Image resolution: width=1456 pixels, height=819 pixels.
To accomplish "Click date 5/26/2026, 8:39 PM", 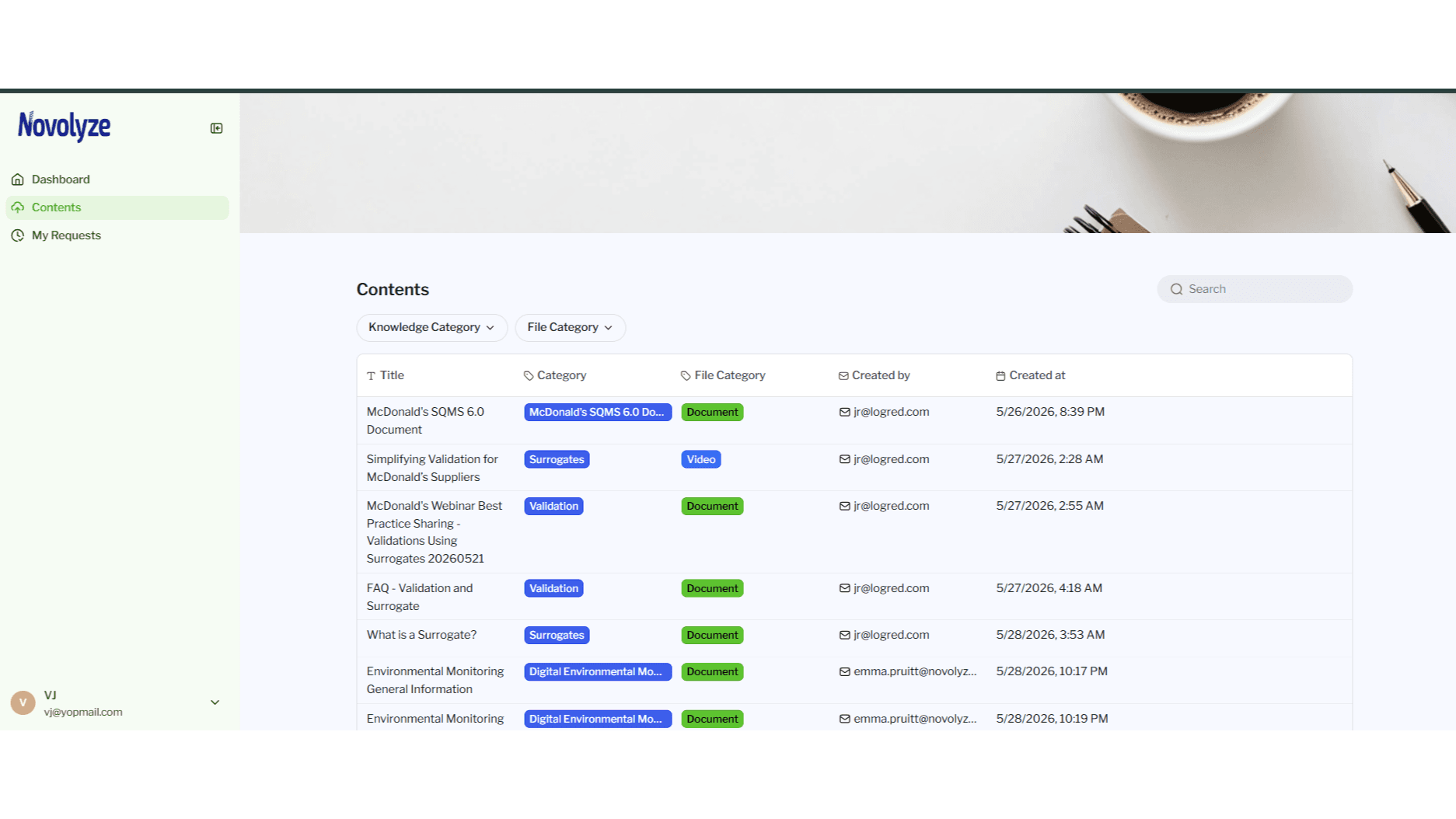I will coord(1050,412).
